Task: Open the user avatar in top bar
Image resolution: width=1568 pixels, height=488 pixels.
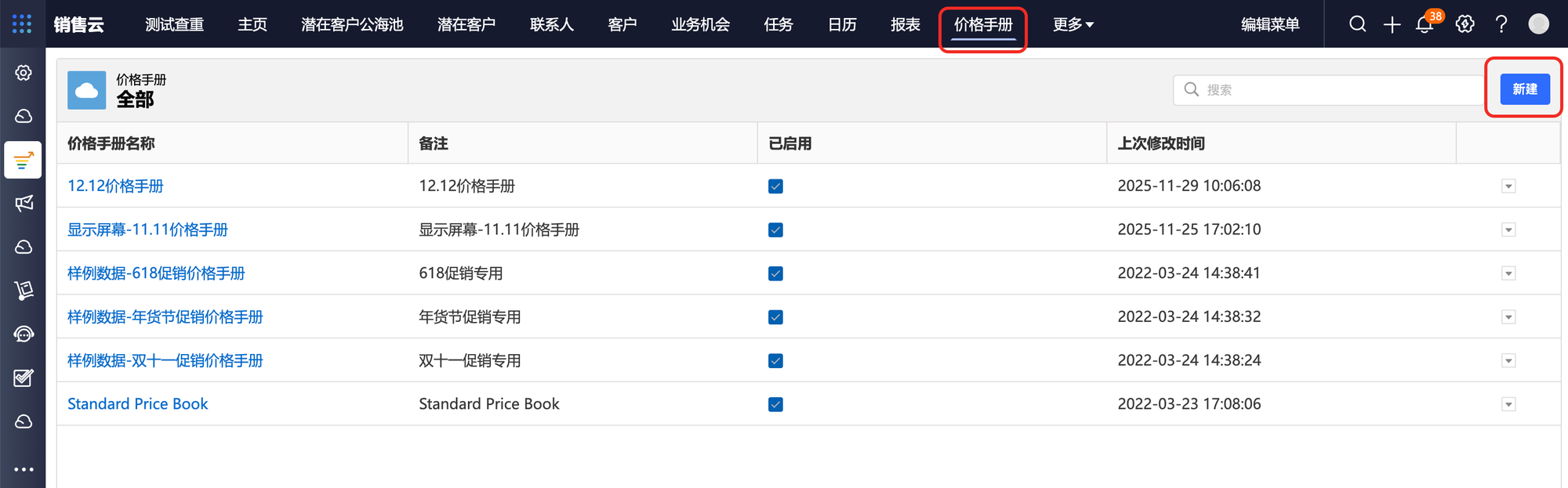Action: 1538,24
